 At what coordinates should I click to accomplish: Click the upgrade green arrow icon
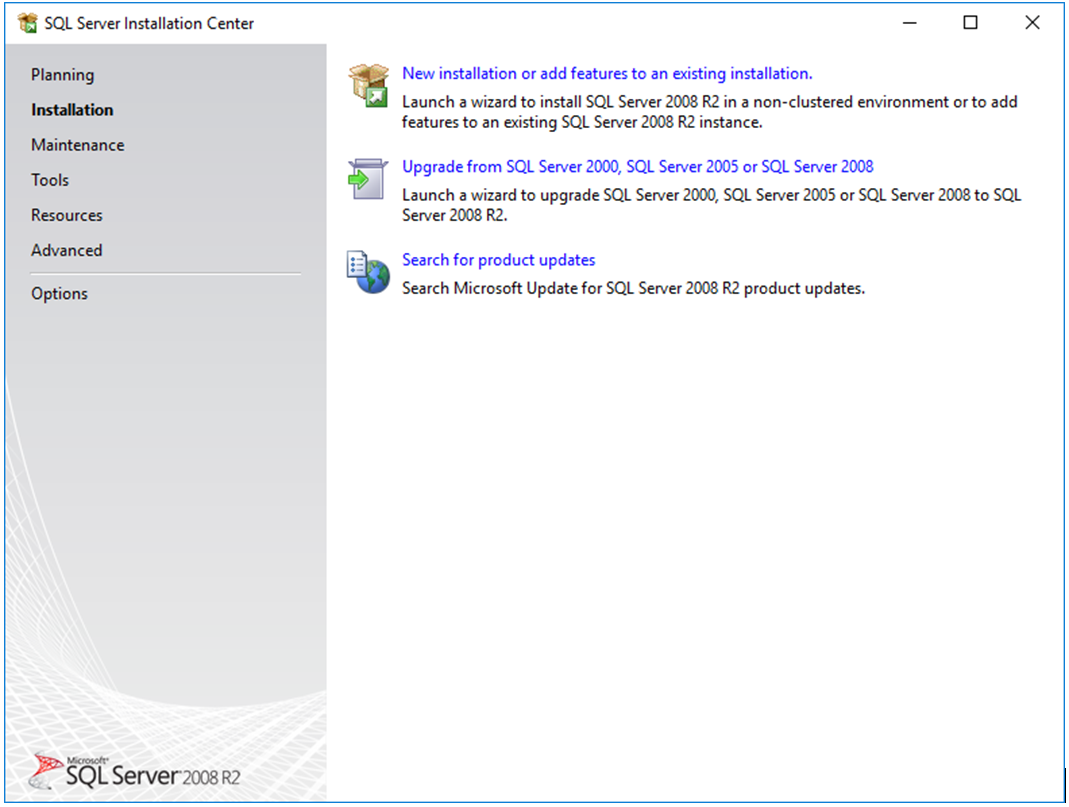(x=368, y=179)
